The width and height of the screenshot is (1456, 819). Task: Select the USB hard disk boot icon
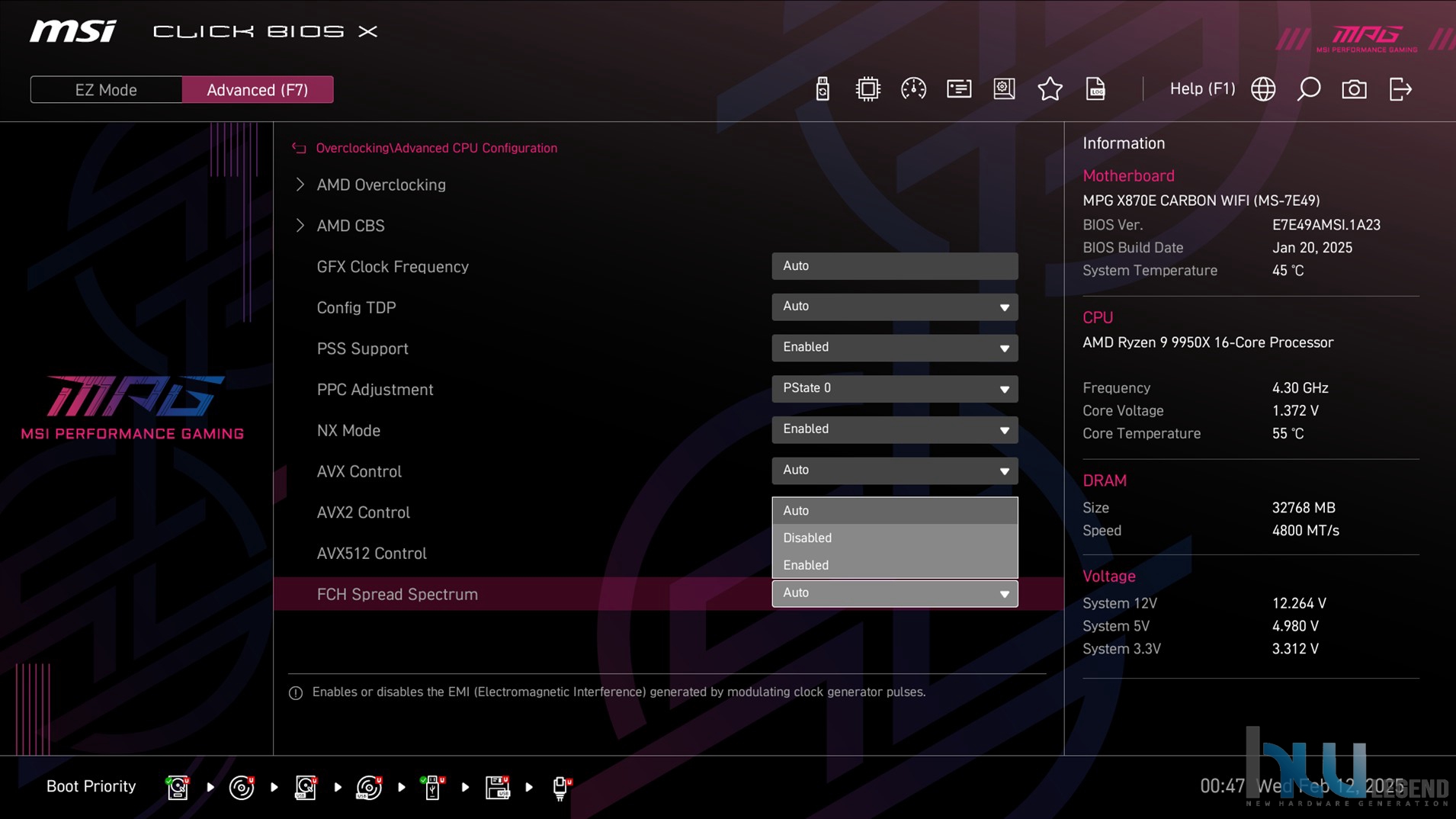[306, 787]
